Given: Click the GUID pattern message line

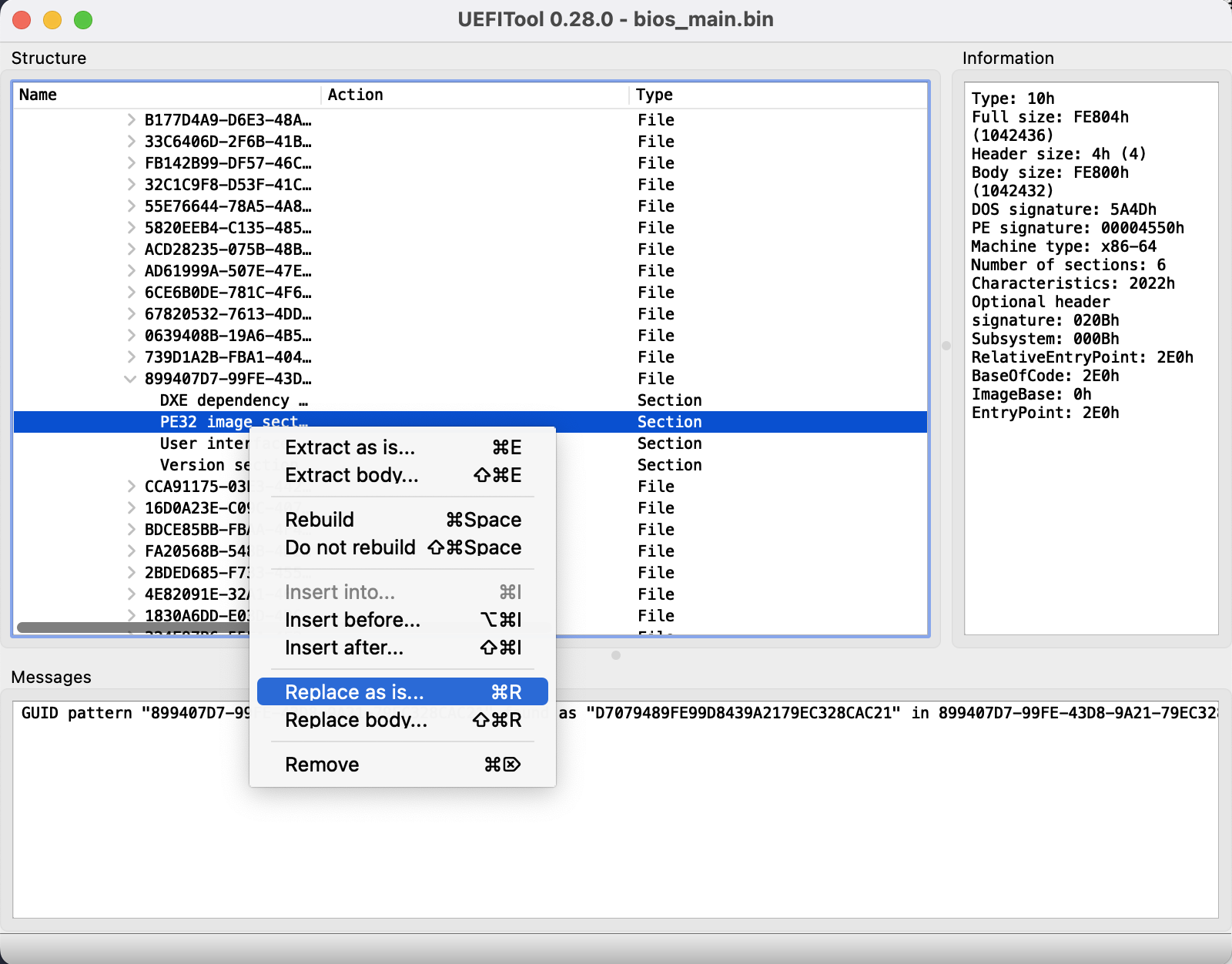Looking at the screenshot, I should 615,713.
